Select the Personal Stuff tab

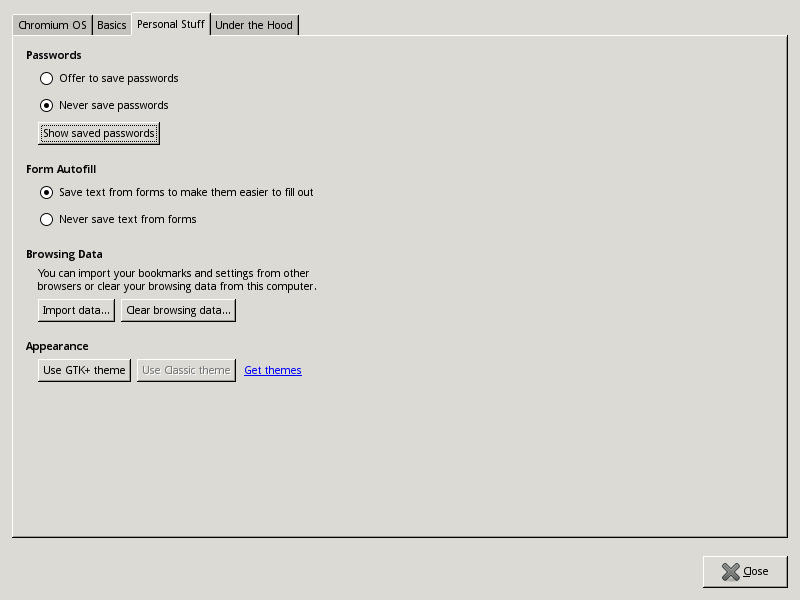[x=171, y=24]
